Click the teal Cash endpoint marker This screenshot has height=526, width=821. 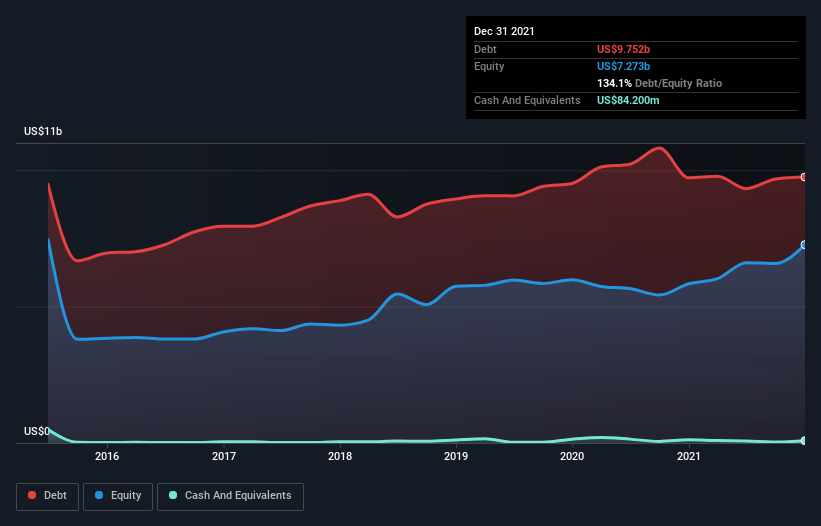pyautogui.click(x=804, y=441)
